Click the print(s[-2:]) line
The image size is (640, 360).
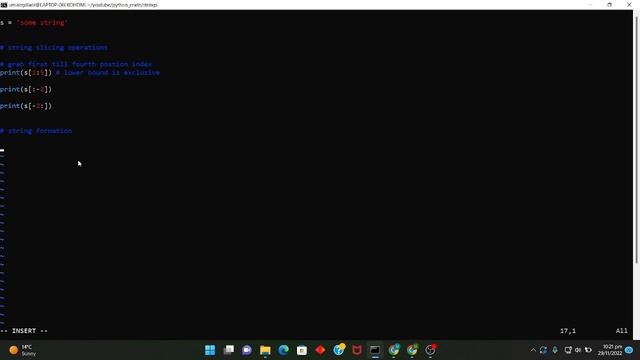pos(26,106)
